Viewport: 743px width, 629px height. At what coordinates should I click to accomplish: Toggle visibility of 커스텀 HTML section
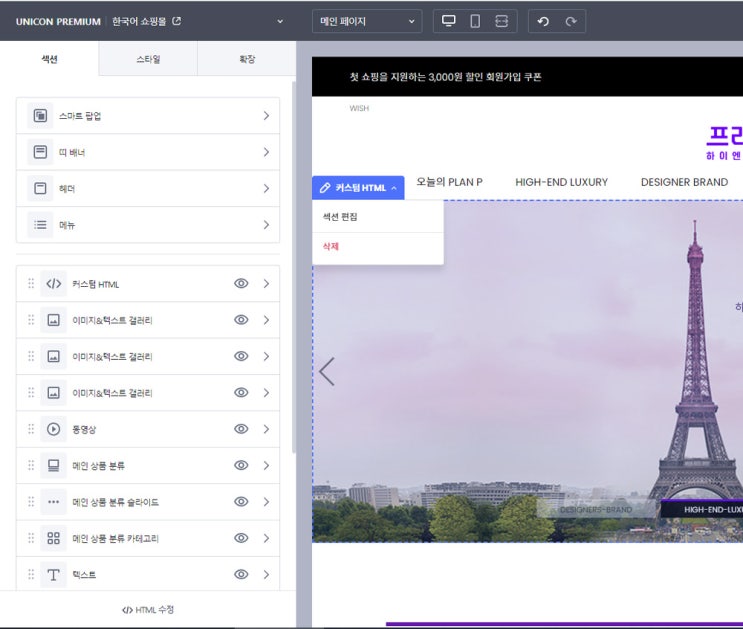[241, 283]
